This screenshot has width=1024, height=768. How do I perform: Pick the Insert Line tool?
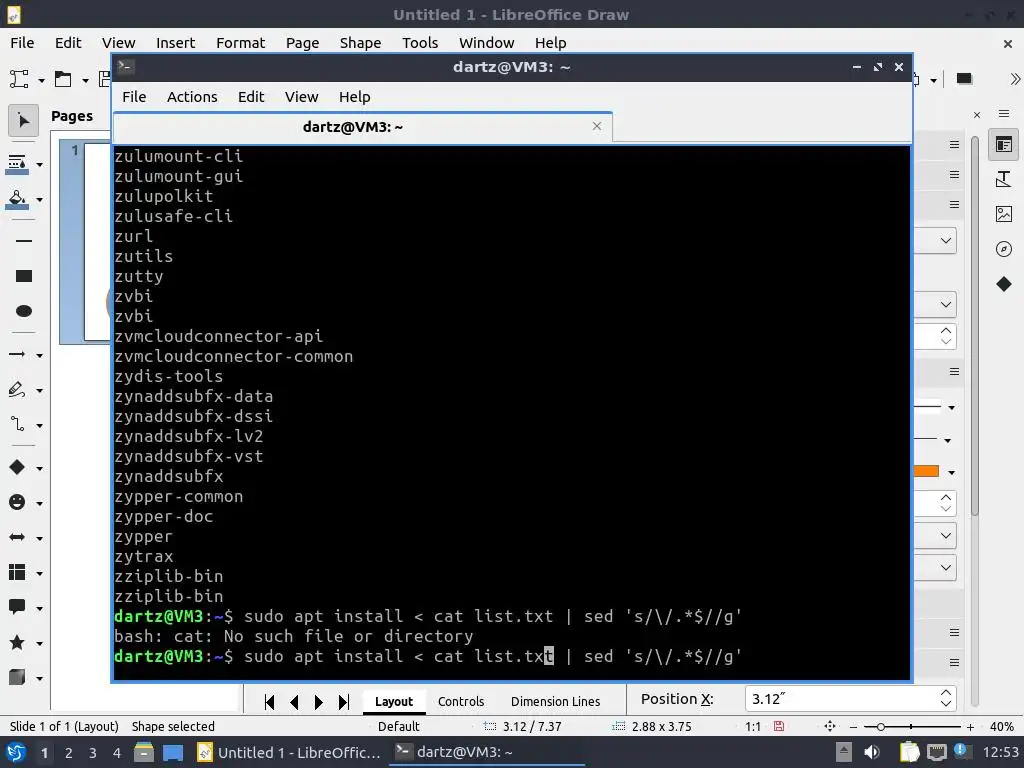(24, 241)
